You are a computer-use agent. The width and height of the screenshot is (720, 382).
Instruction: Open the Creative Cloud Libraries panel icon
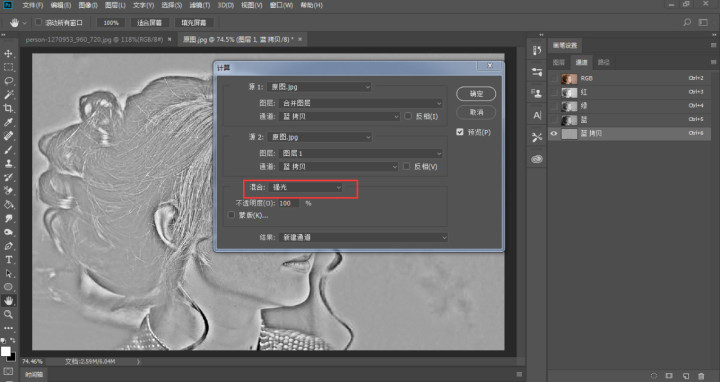tap(537, 159)
